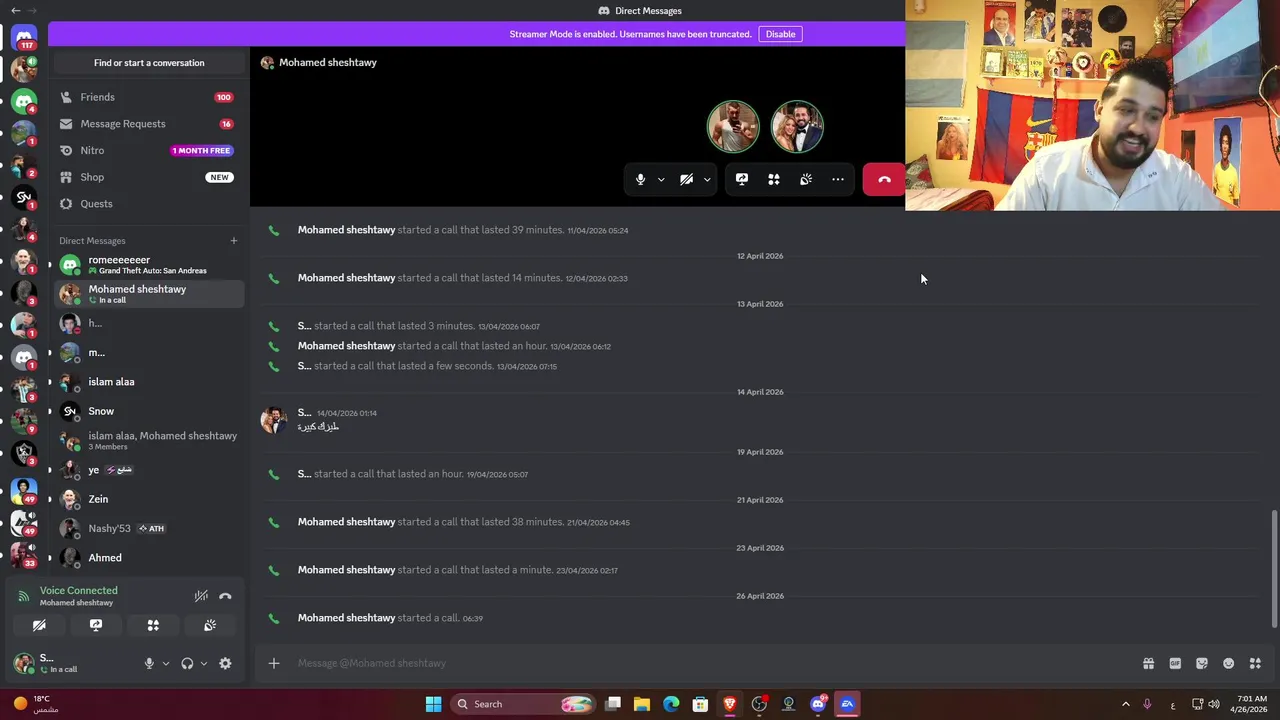1280x720 pixels.
Task: Click the Voice Connected status text
Action: pos(79,591)
